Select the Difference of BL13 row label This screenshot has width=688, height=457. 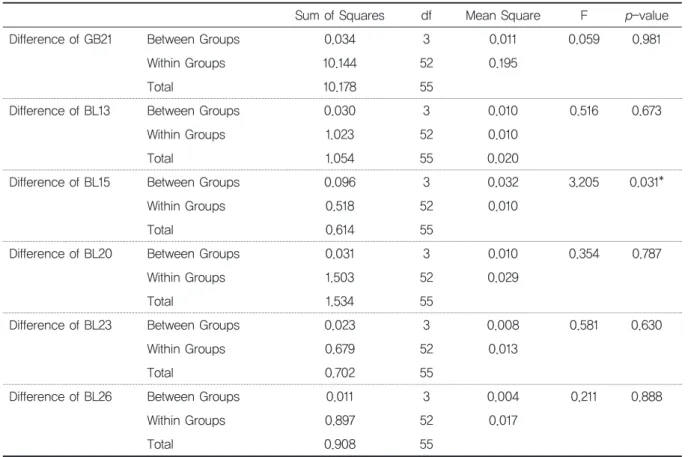tap(60, 111)
